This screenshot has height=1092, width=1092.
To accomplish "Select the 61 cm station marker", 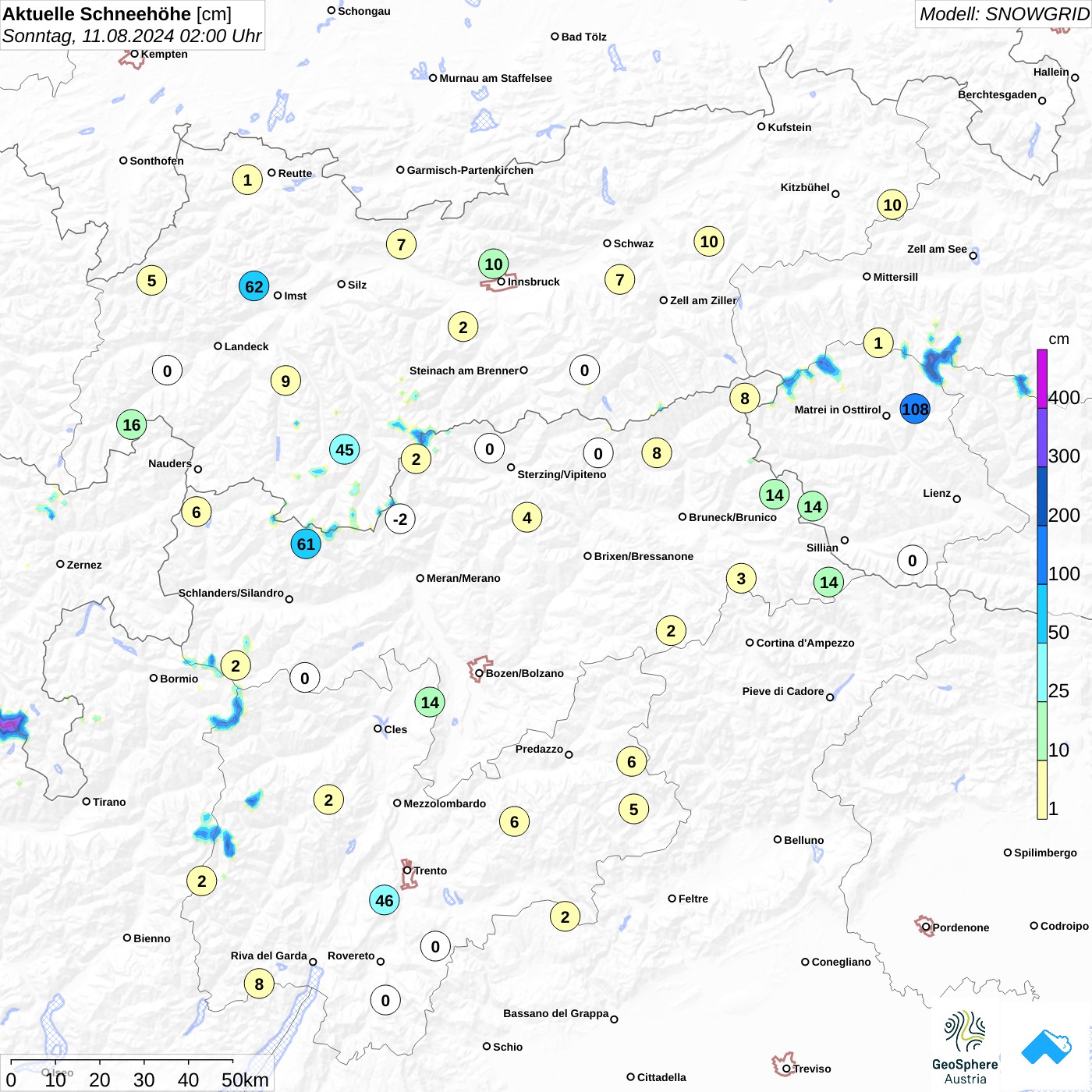I will [x=306, y=544].
